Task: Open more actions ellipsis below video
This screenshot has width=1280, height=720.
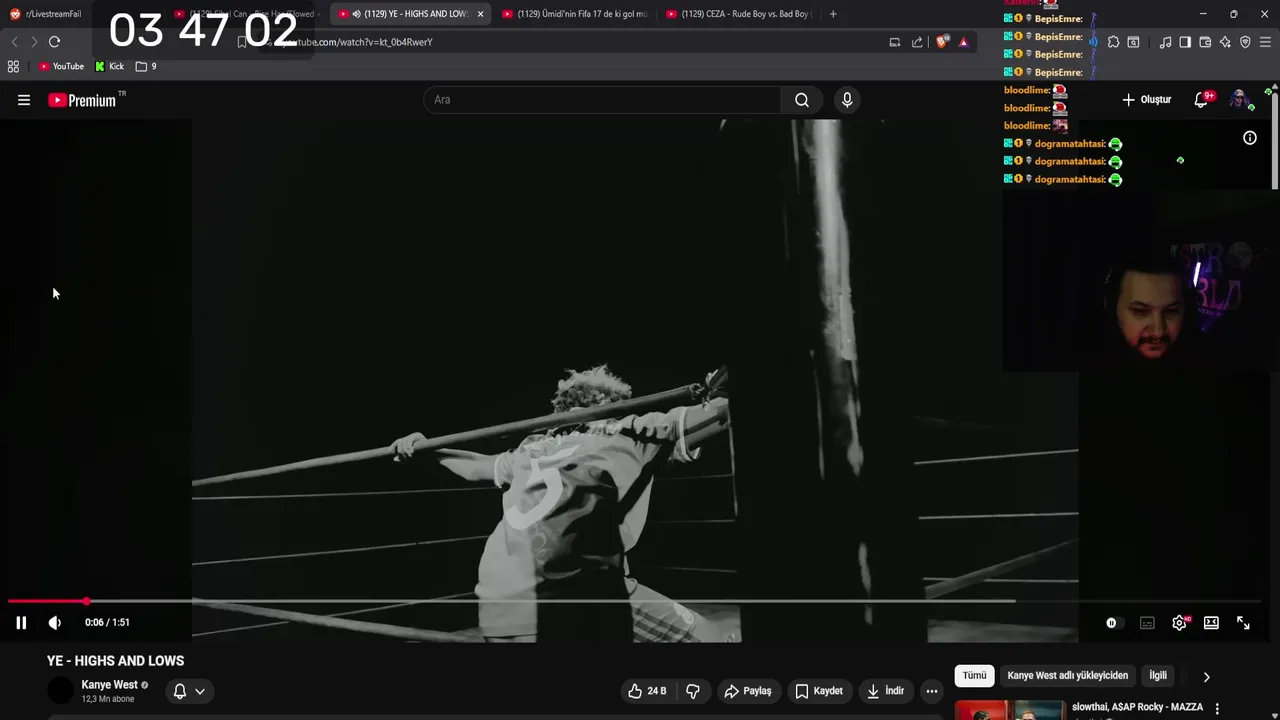Action: 932,691
